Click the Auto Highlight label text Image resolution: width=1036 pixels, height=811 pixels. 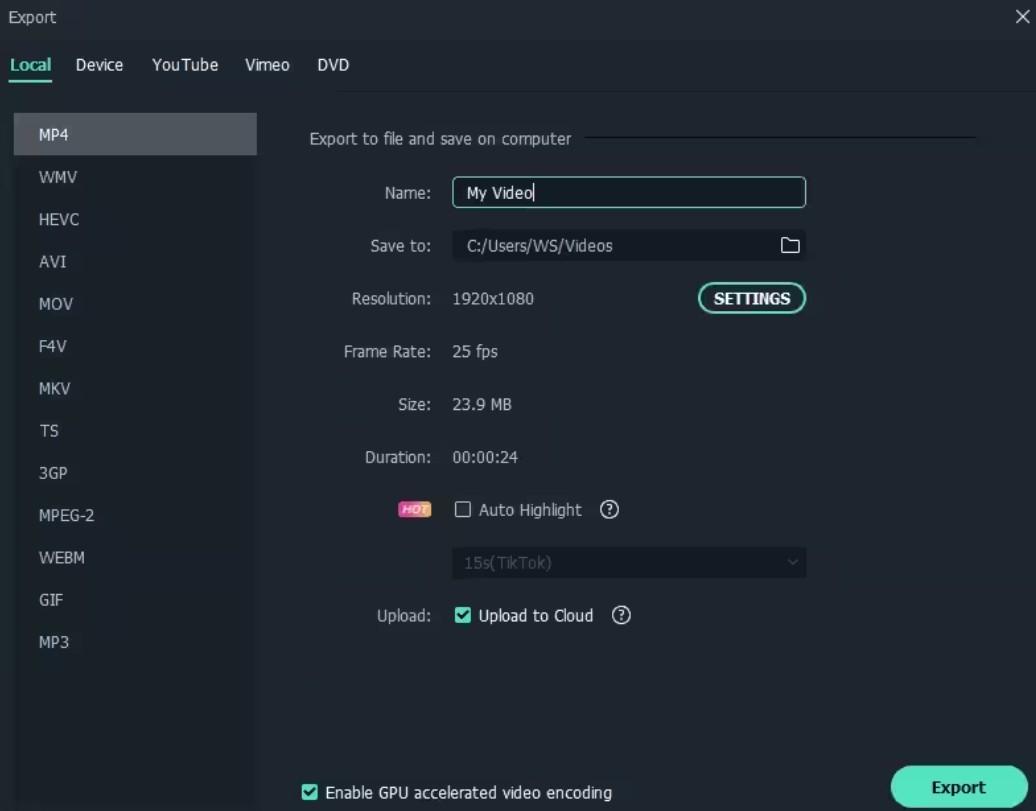[530, 510]
